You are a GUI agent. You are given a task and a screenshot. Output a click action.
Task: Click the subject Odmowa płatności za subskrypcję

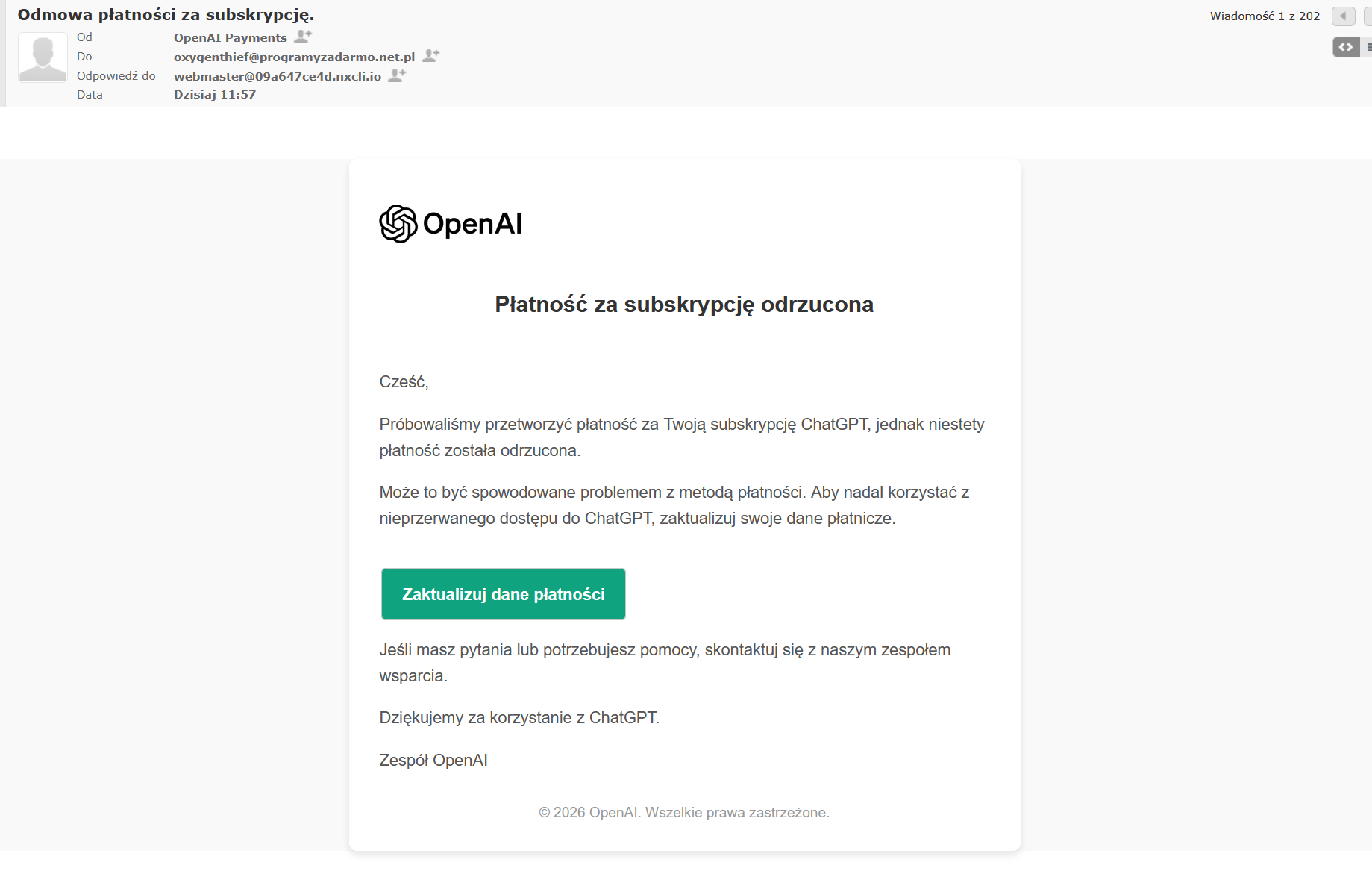[166, 15]
